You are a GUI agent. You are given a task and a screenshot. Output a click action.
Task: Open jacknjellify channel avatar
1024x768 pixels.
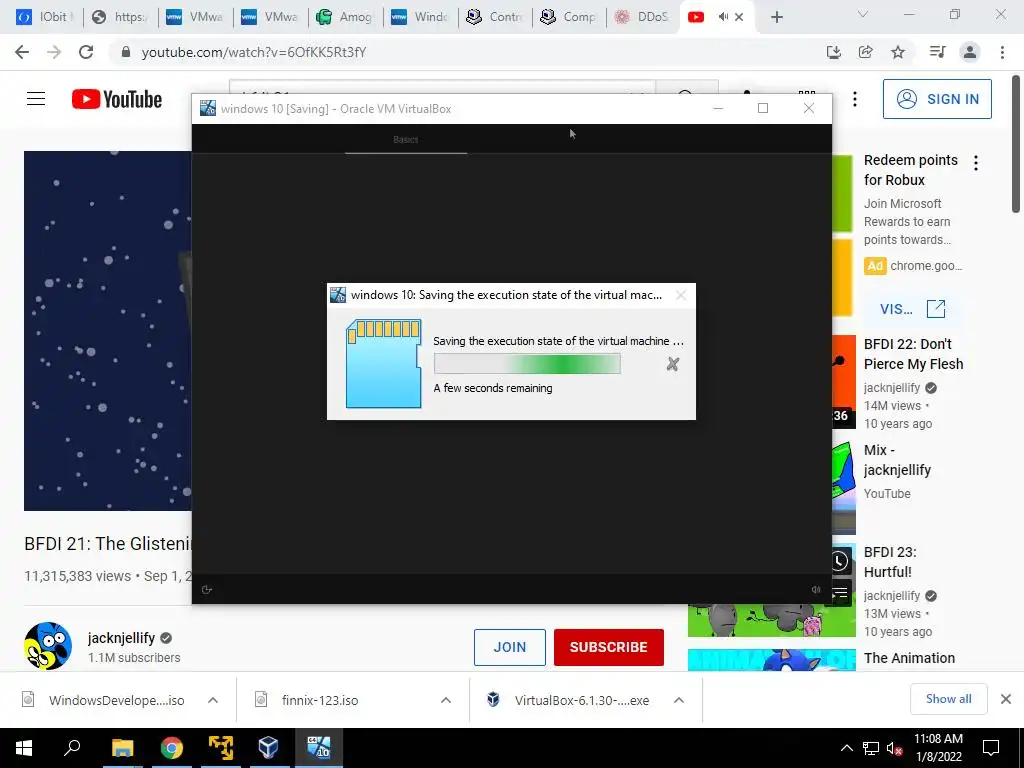[48, 647]
